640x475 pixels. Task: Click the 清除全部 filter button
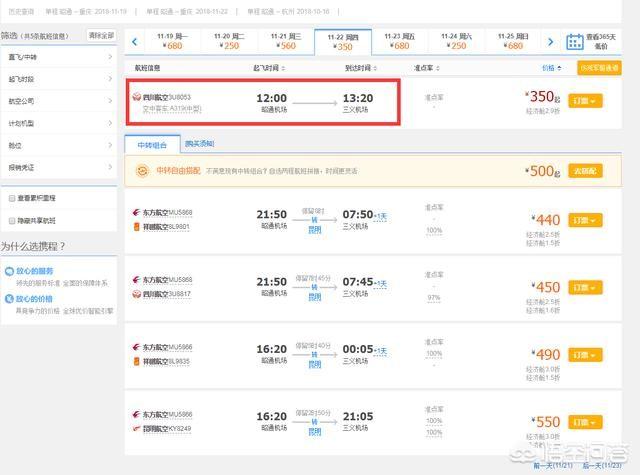tap(101, 35)
